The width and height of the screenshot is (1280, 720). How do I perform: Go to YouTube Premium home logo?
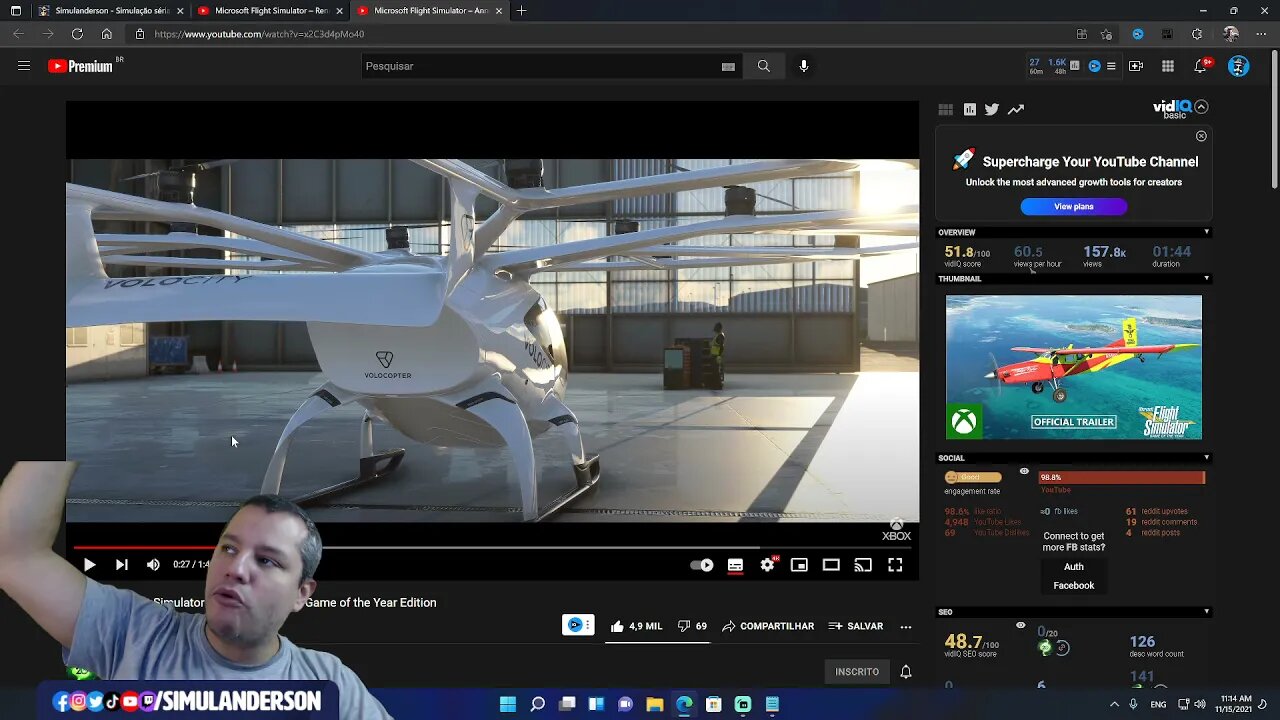pyautogui.click(x=80, y=66)
